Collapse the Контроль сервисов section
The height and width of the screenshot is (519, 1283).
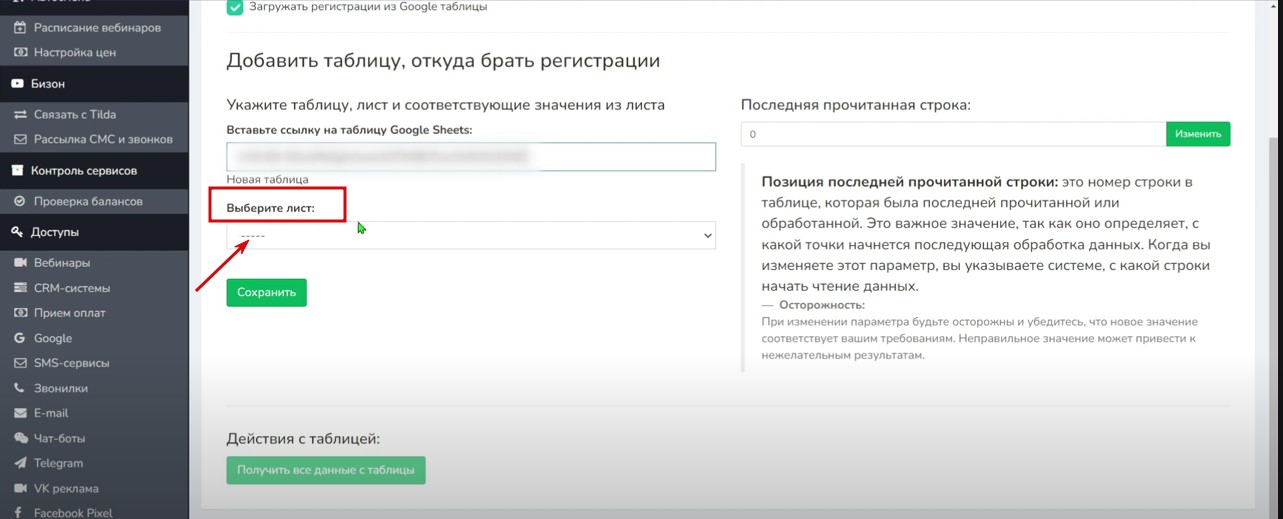(84, 171)
